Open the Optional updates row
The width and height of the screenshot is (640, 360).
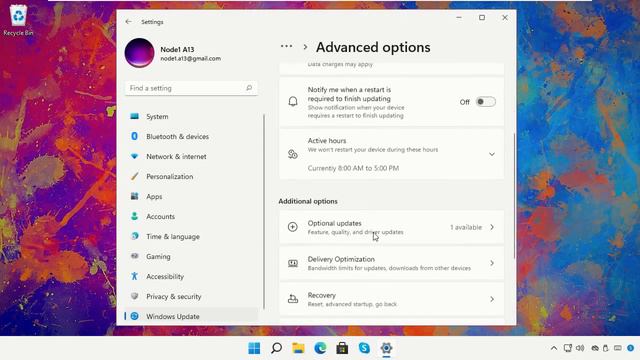click(391, 227)
